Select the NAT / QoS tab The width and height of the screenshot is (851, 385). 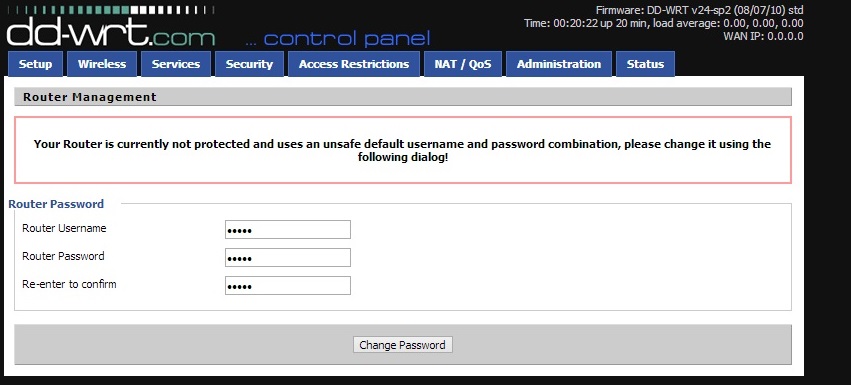coord(463,64)
